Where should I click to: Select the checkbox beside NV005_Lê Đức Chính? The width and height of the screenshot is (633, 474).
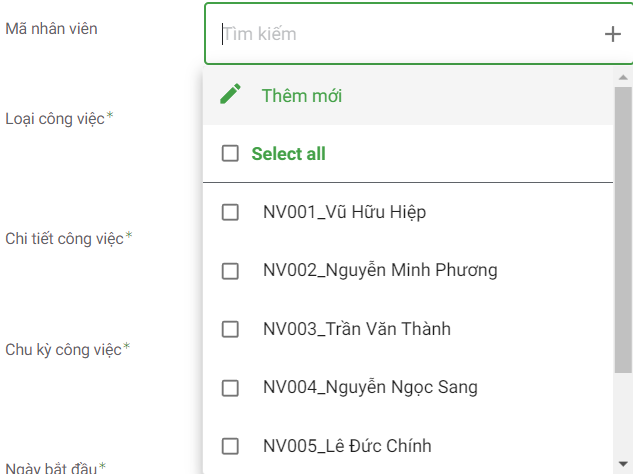click(x=230, y=446)
